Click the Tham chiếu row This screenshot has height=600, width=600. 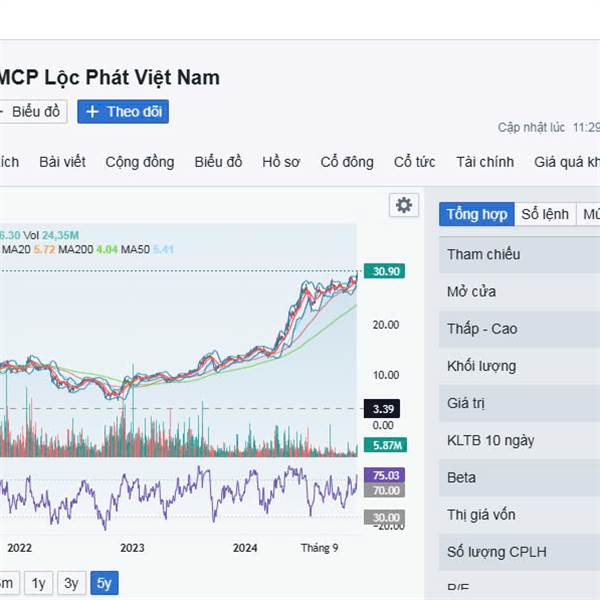point(519,254)
